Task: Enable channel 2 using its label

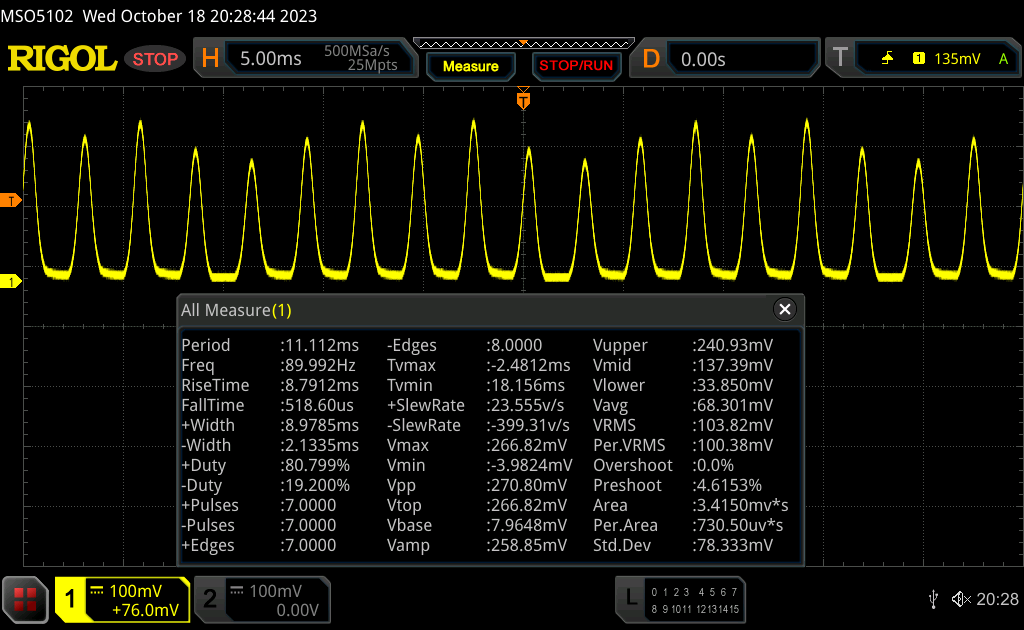Action: pos(210,599)
